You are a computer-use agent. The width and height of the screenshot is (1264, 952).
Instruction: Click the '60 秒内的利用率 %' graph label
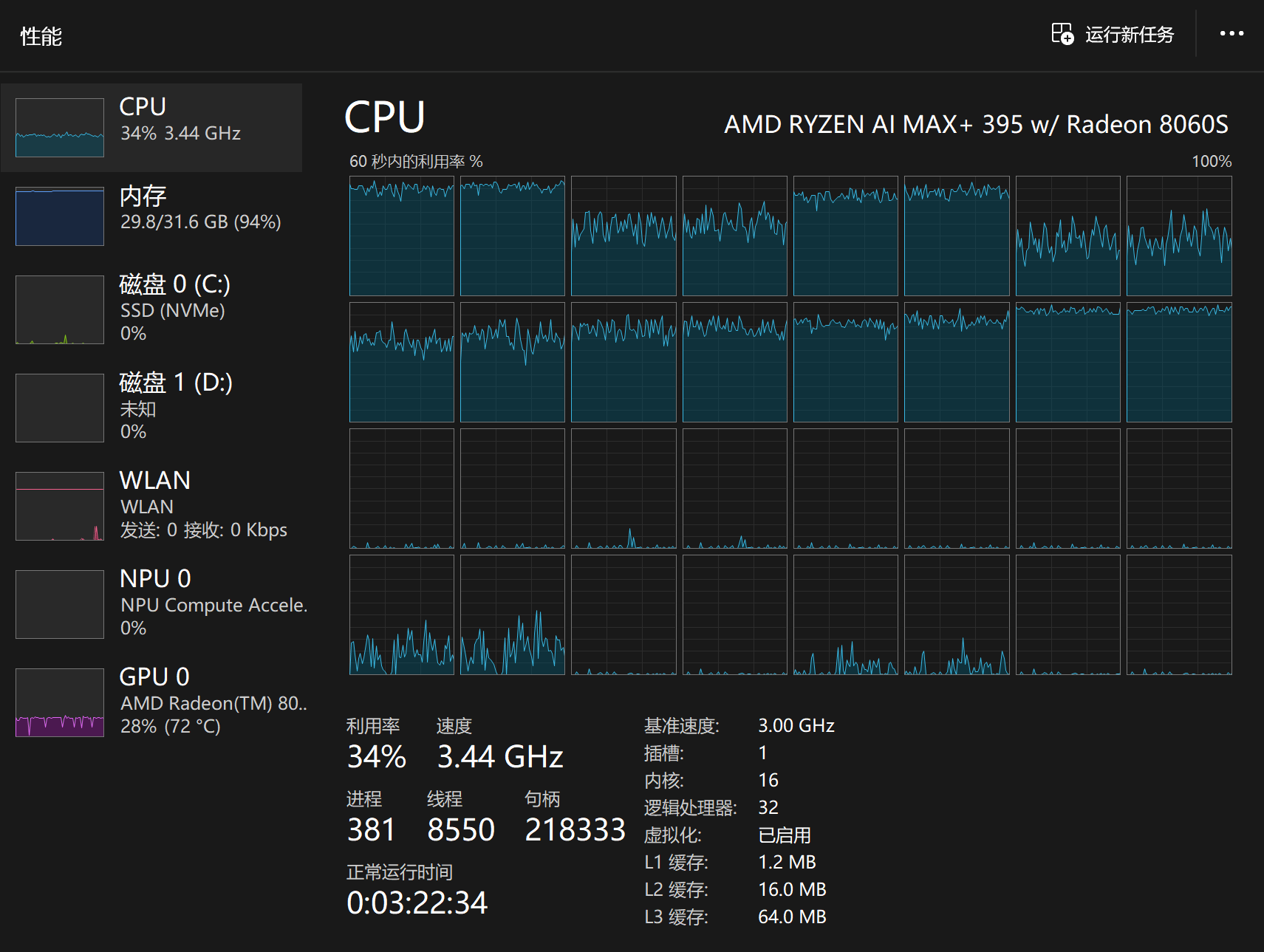pyautogui.click(x=416, y=161)
